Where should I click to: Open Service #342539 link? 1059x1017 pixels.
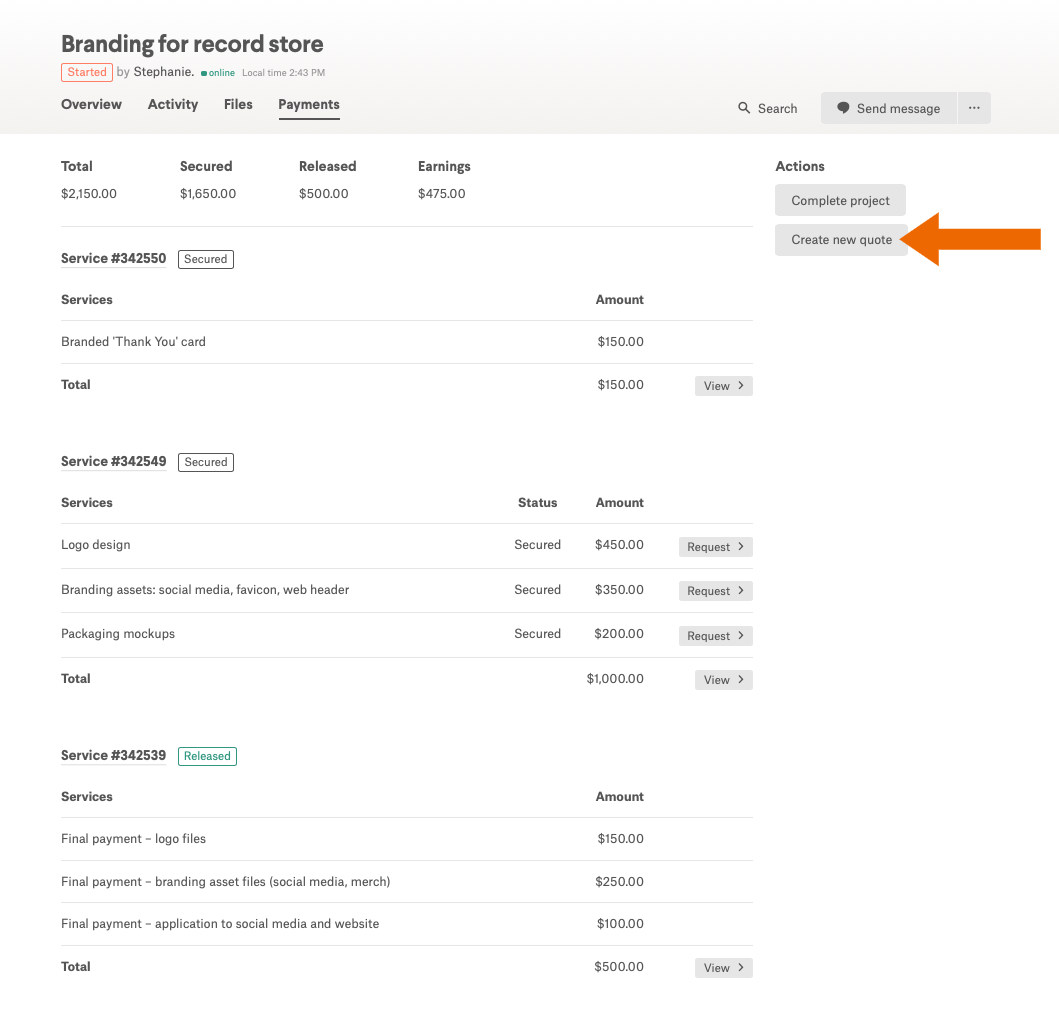[113, 755]
